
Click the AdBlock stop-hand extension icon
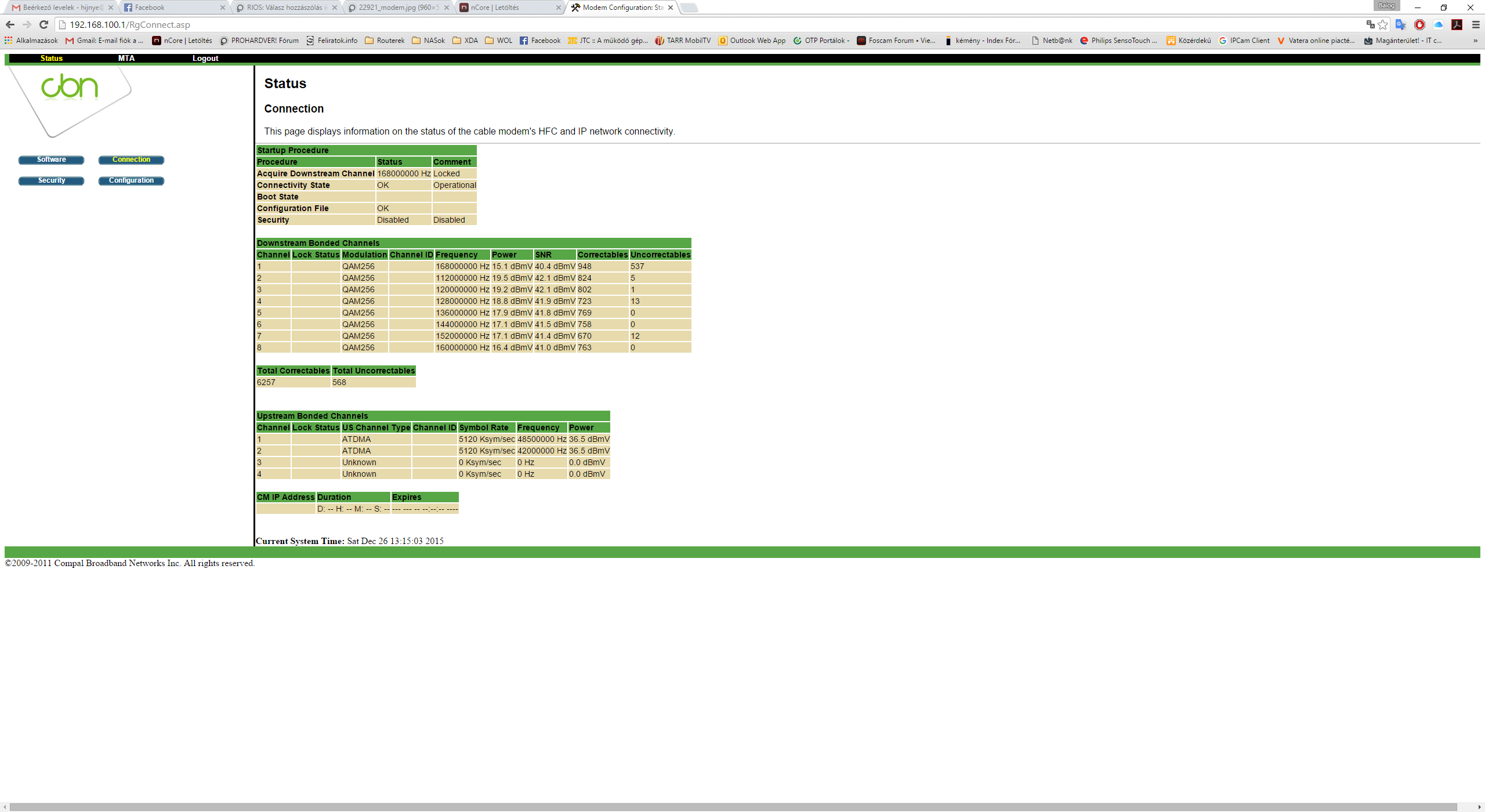[1419, 24]
